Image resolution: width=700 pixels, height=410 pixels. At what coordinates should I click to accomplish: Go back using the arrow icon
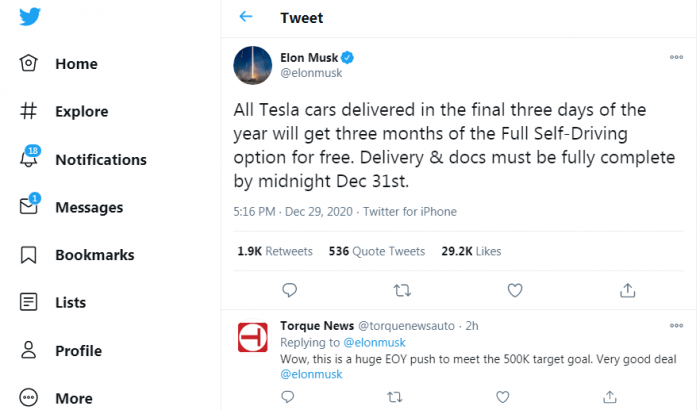[246, 17]
